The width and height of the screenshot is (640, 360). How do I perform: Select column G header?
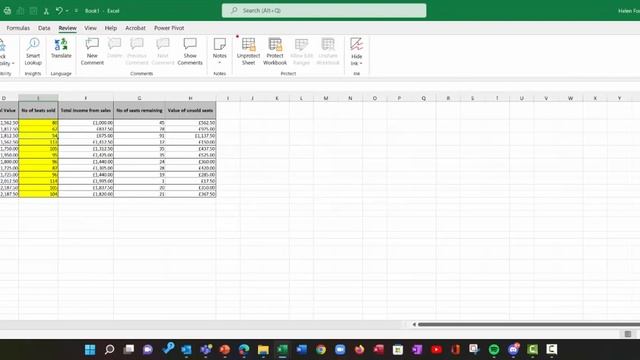pyautogui.click(x=139, y=98)
